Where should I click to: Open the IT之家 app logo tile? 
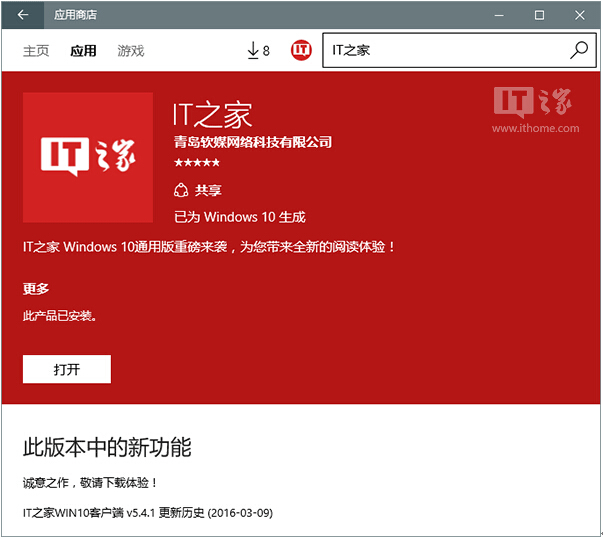point(88,157)
